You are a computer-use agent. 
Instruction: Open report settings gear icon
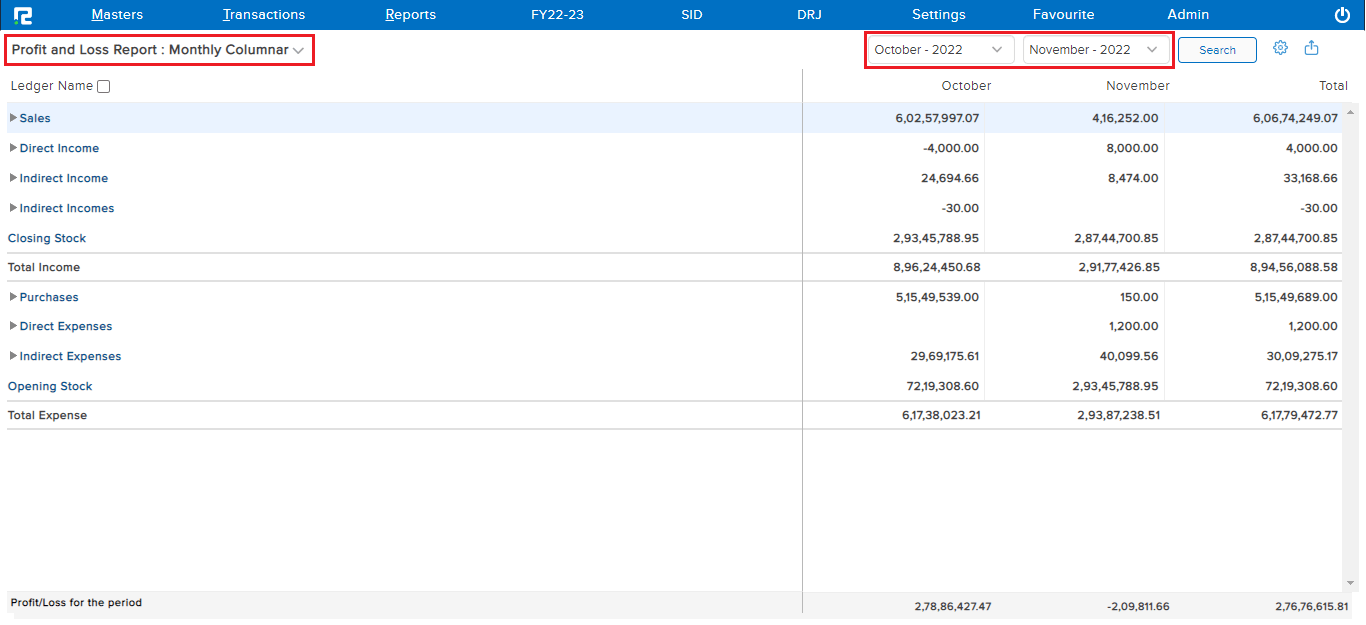(x=1280, y=48)
